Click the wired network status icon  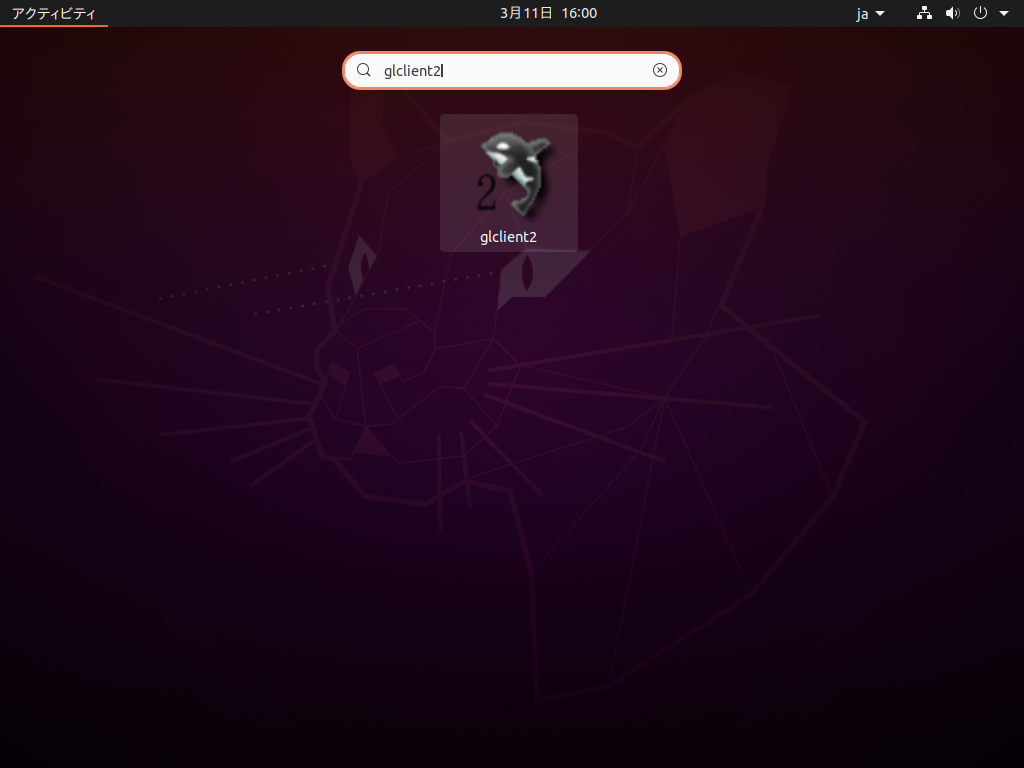pos(924,13)
